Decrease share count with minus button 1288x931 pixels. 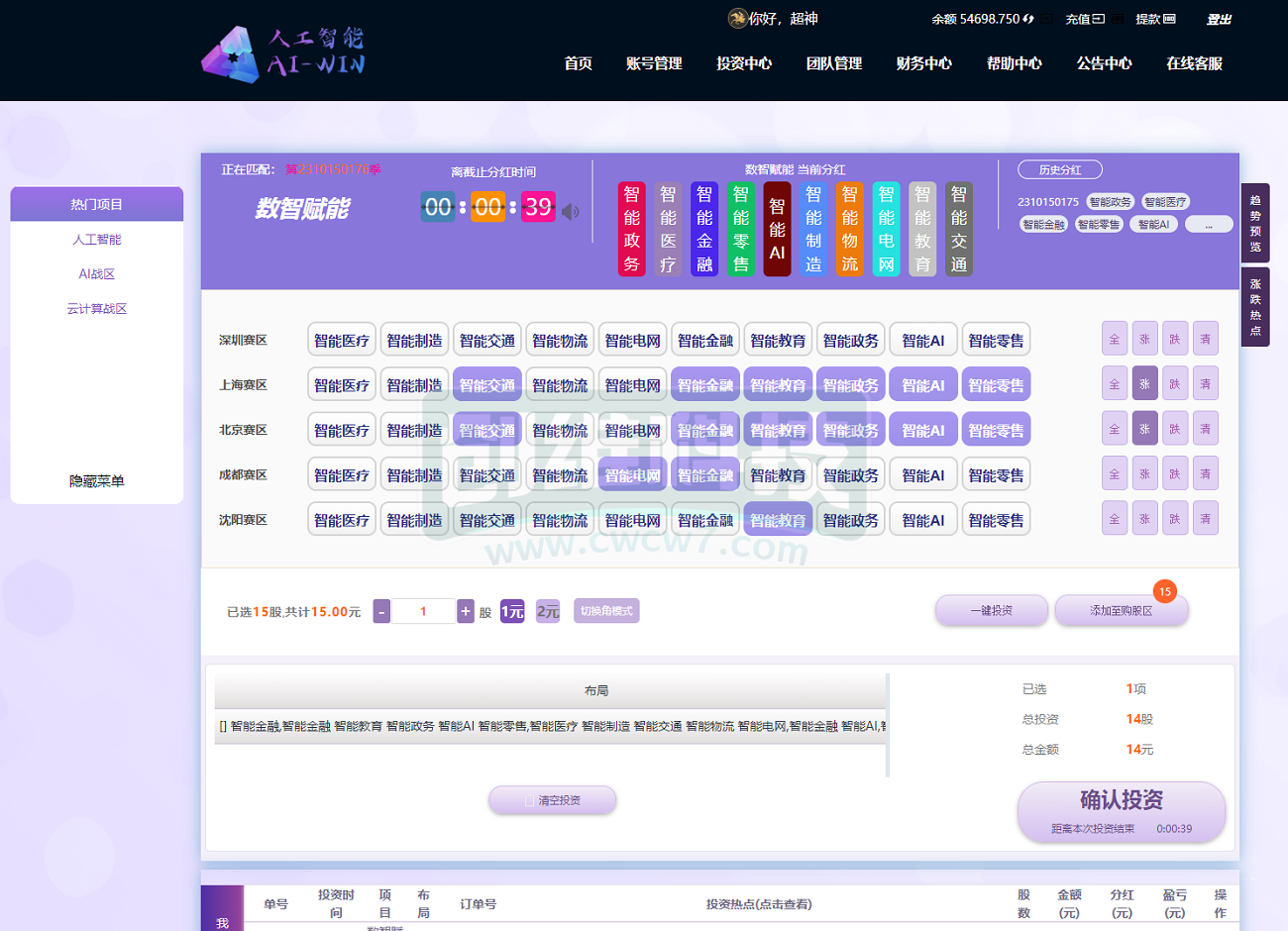[381, 612]
